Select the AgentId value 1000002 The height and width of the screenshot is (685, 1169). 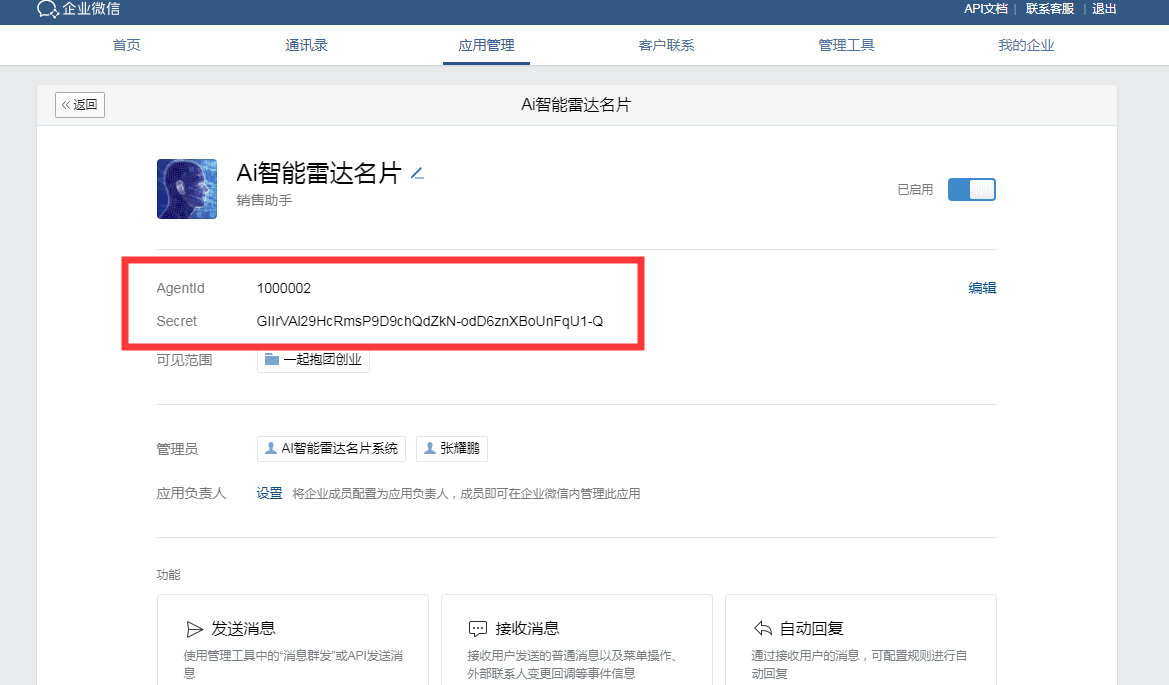coord(284,288)
